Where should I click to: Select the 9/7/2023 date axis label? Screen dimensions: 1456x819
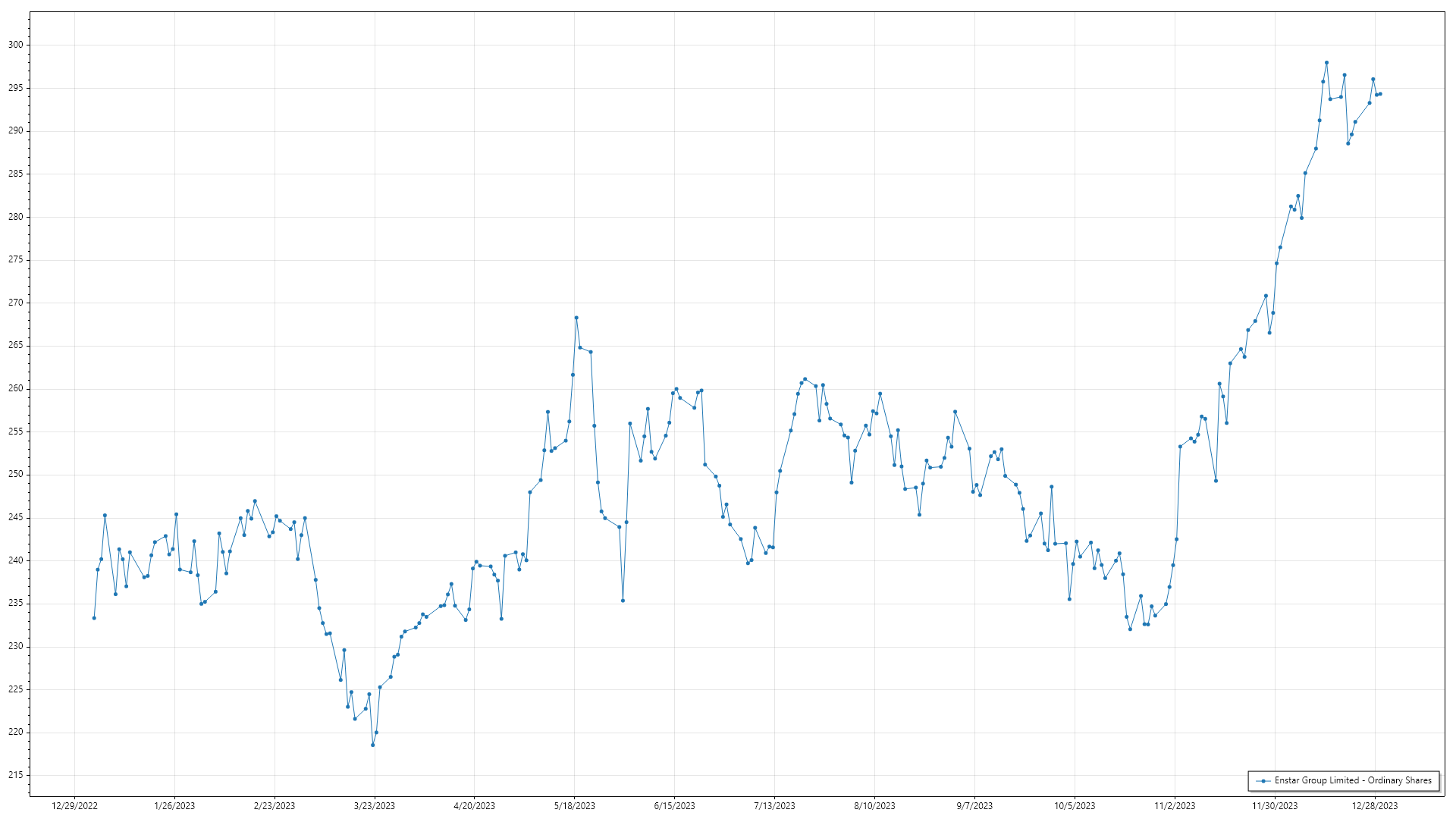point(974,806)
